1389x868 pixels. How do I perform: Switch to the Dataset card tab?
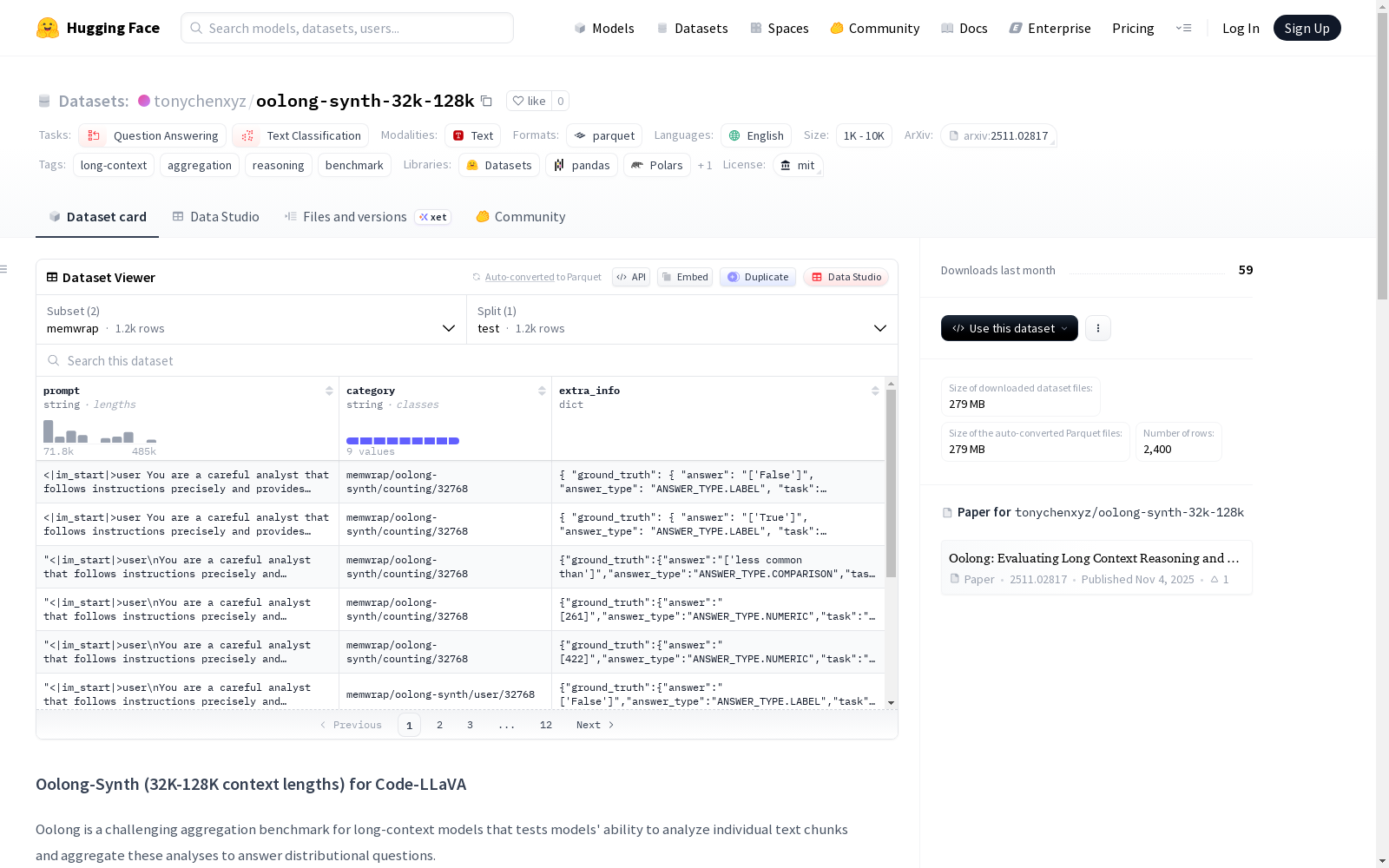coord(97,217)
